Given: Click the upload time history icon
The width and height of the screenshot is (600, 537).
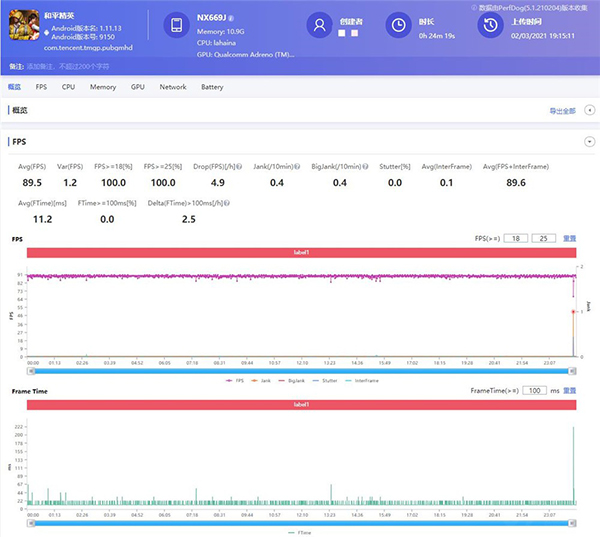Looking at the screenshot, I should [x=489, y=26].
